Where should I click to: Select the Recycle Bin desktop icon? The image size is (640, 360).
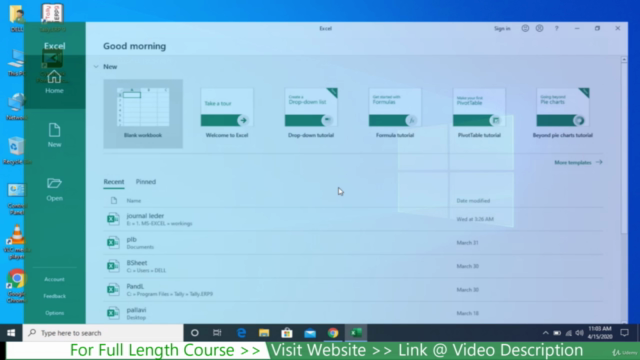[x=17, y=151]
